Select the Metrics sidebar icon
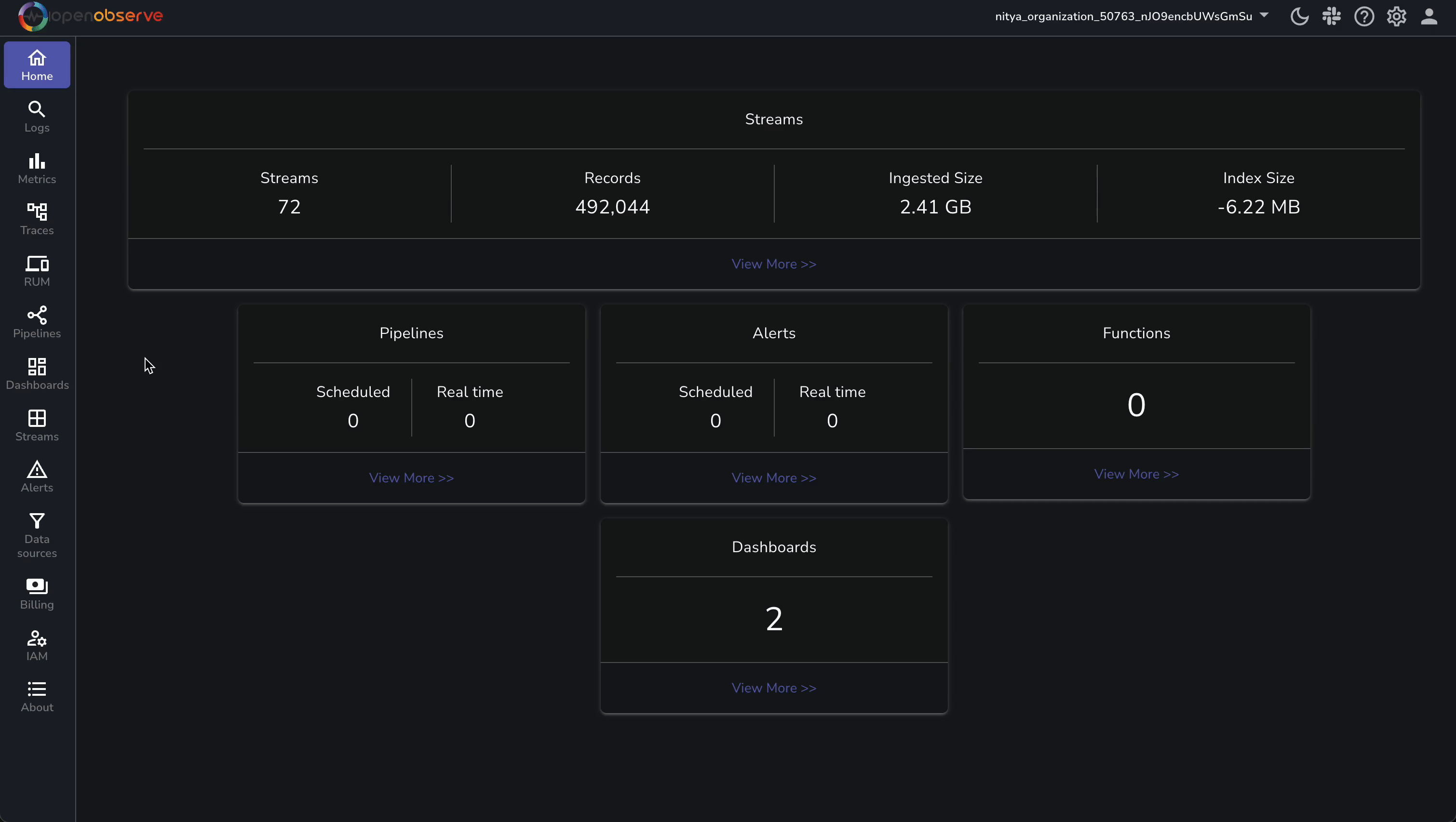The width and height of the screenshot is (1456, 822). (x=36, y=167)
